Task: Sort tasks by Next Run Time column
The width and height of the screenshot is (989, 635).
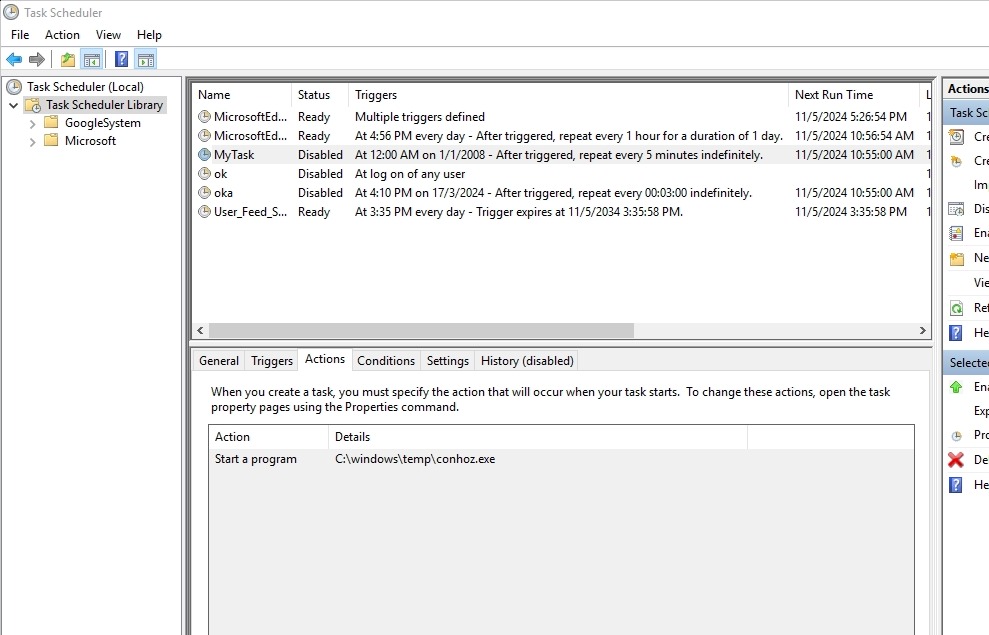Action: (x=834, y=95)
